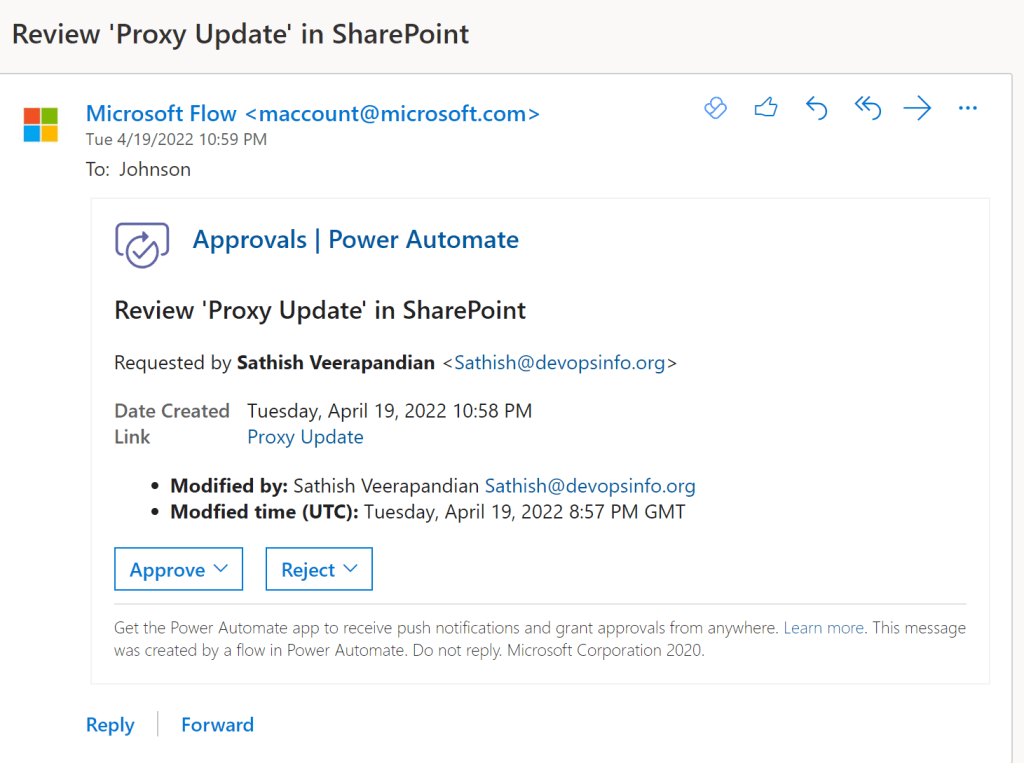The height and width of the screenshot is (763, 1024).
Task: Click the requester's email address in Requested by
Action: click(x=559, y=363)
